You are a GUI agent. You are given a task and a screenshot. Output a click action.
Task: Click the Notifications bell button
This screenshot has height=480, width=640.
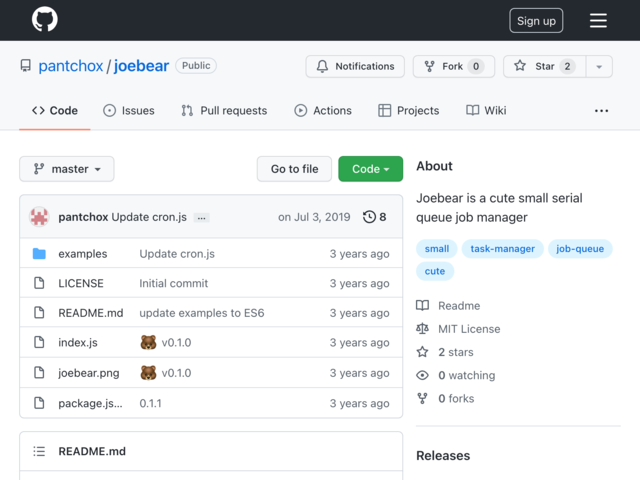[x=355, y=66]
